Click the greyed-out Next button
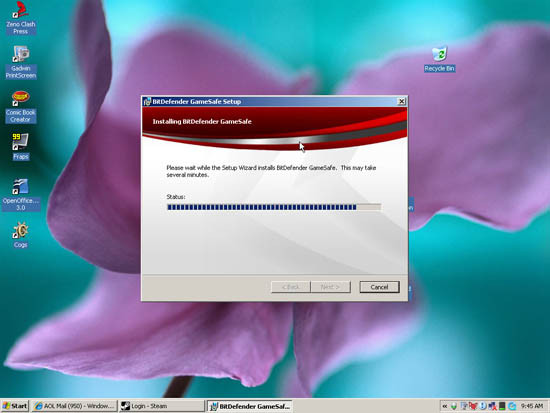 tap(330, 287)
